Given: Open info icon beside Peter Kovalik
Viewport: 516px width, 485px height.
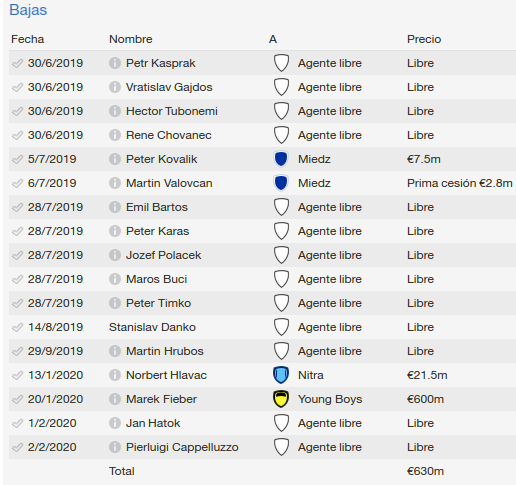Looking at the screenshot, I should tap(115, 159).
